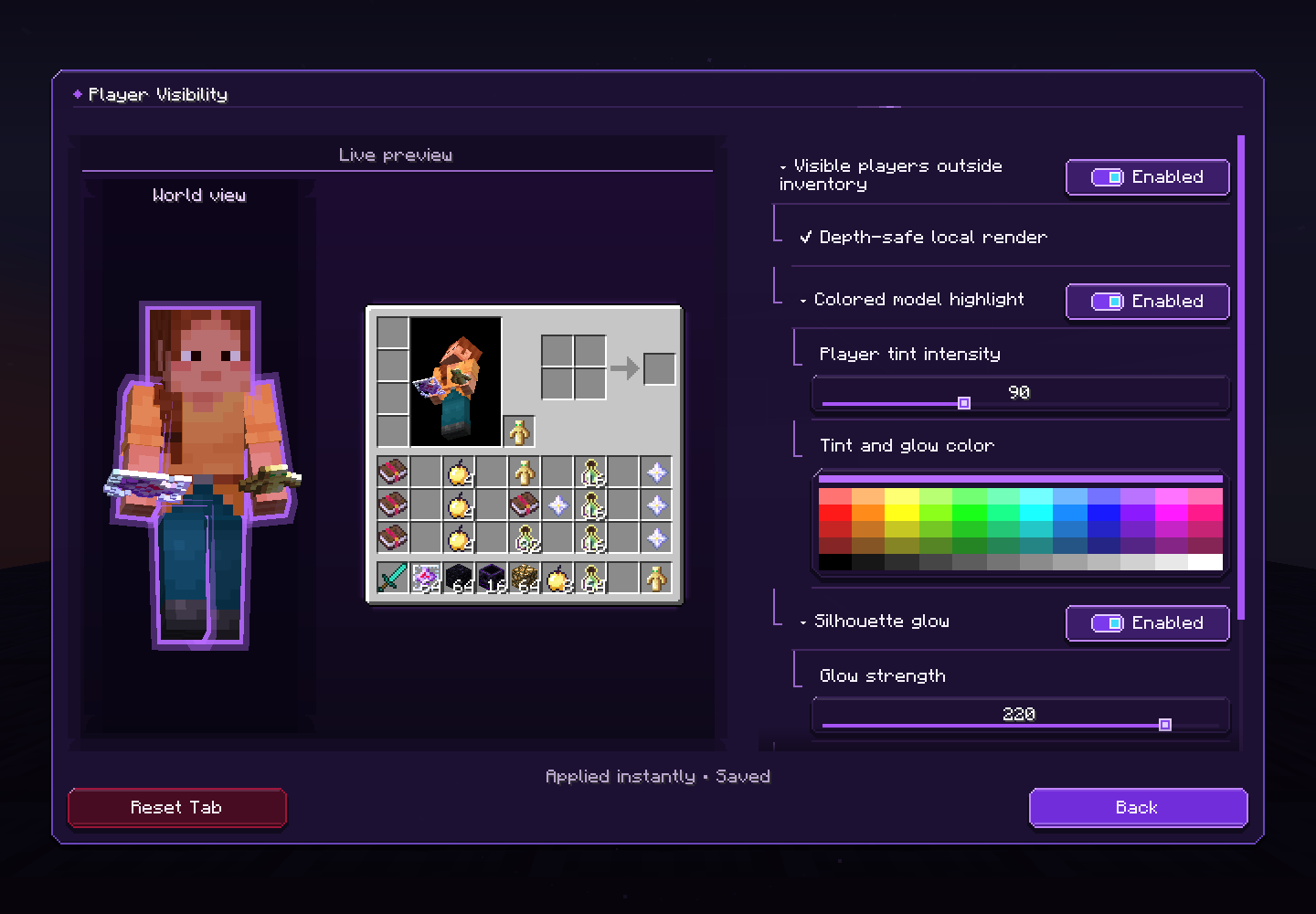Click the crafting arrow icon
The image size is (1316, 914).
coord(624,368)
